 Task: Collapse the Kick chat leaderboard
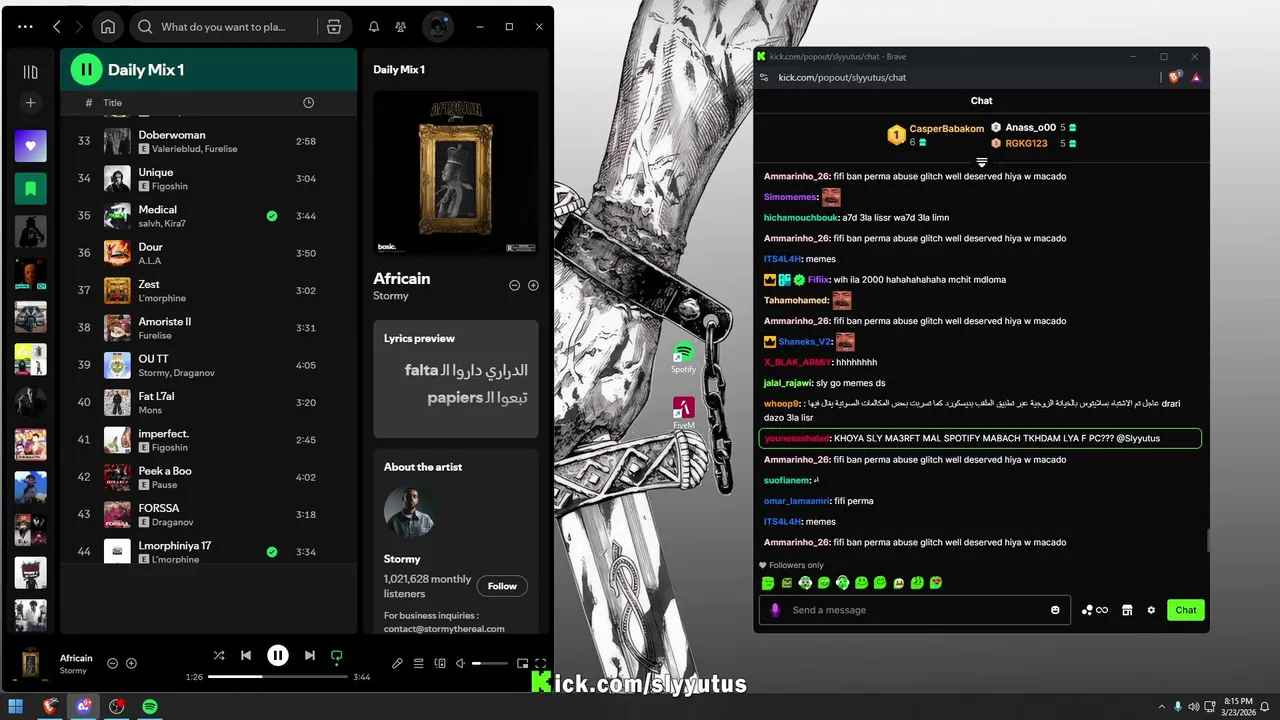coord(982,162)
